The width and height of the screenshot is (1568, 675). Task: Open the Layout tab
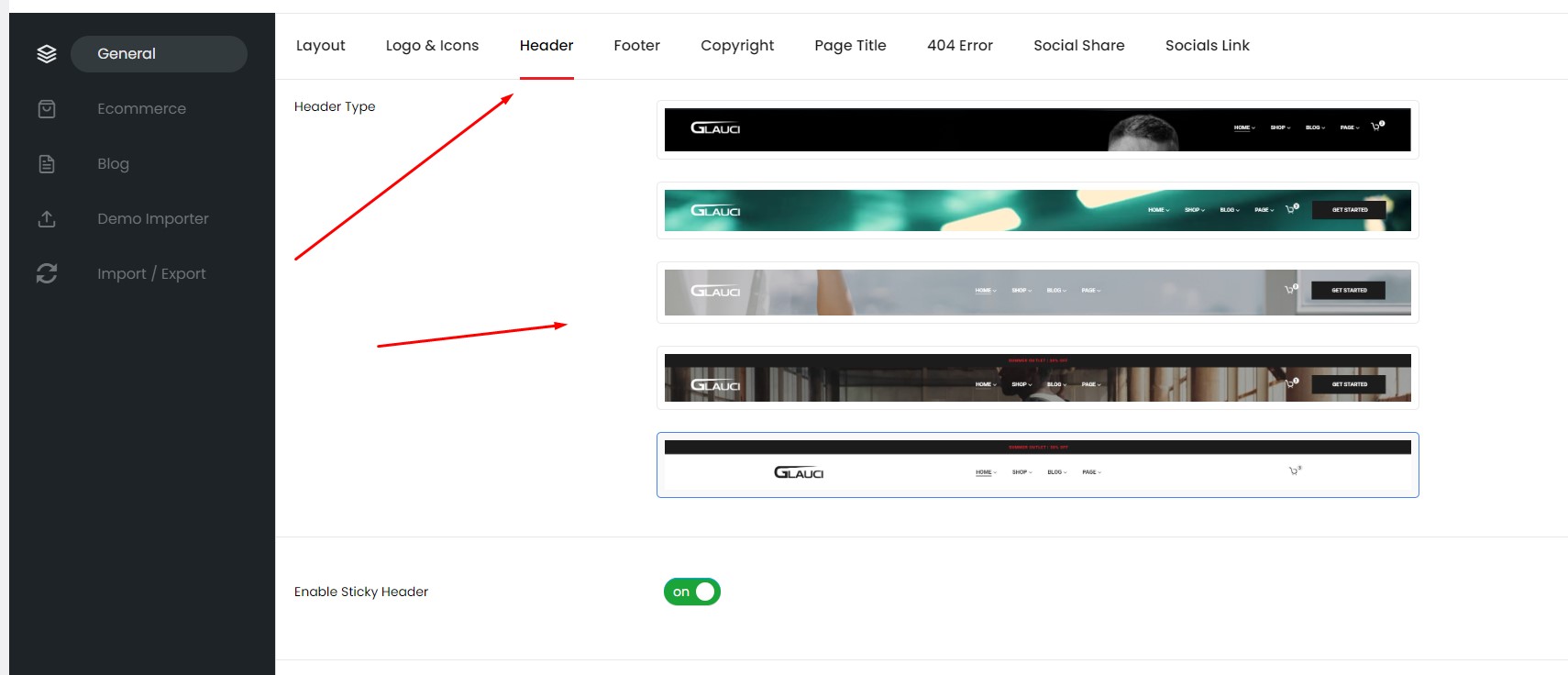click(320, 46)
